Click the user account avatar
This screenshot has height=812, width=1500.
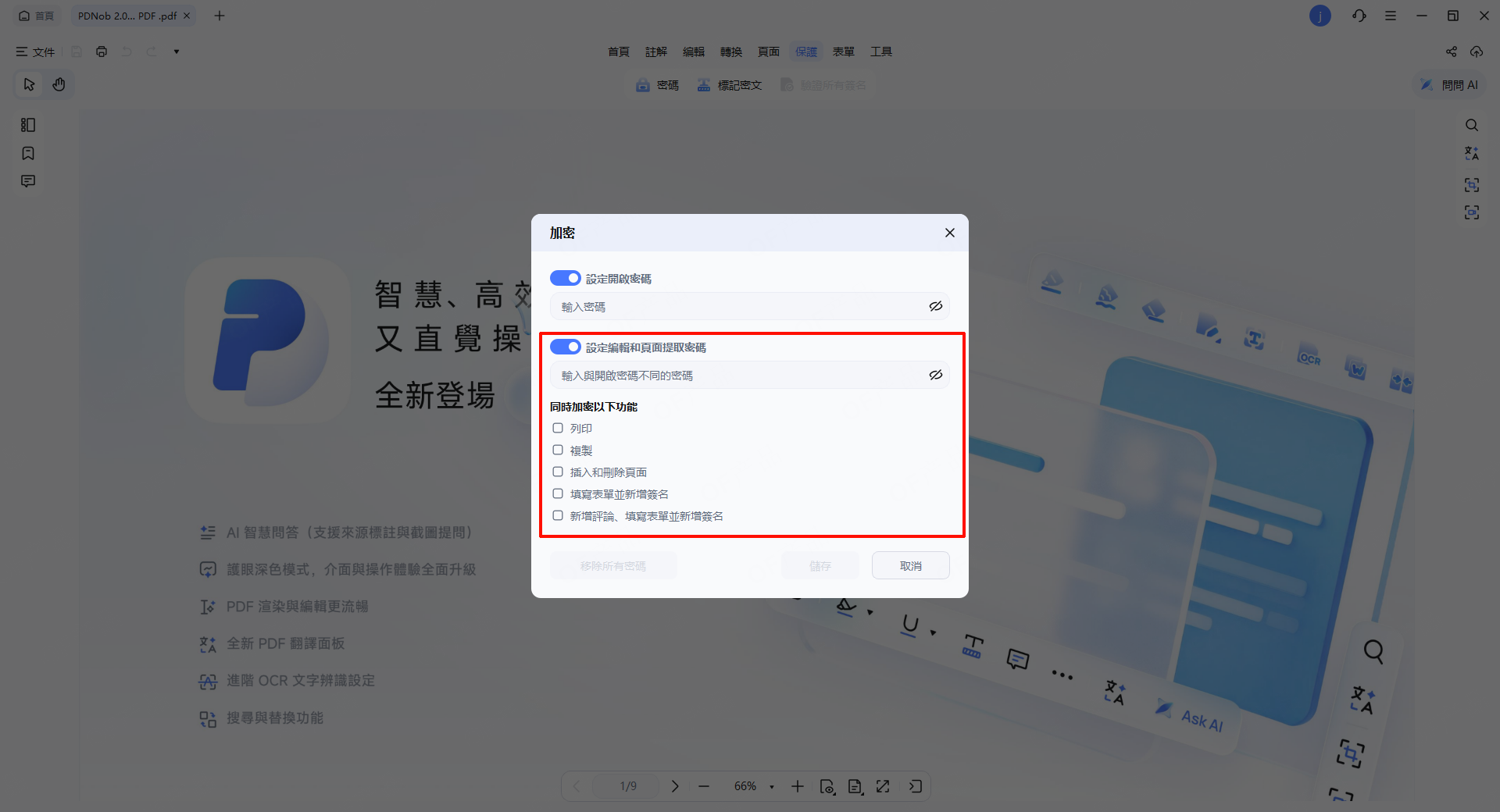pos(1320,16)
